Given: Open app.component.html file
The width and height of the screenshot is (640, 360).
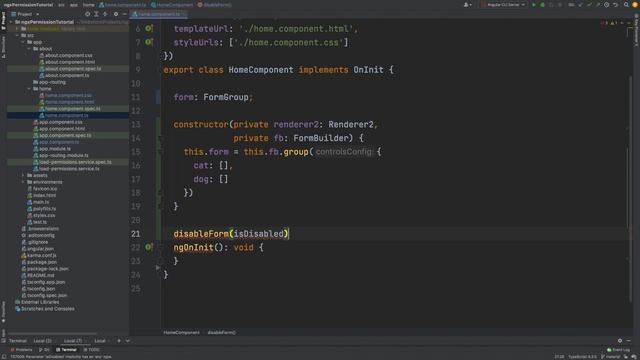Looking at the screenshot, I should [60, 129].
